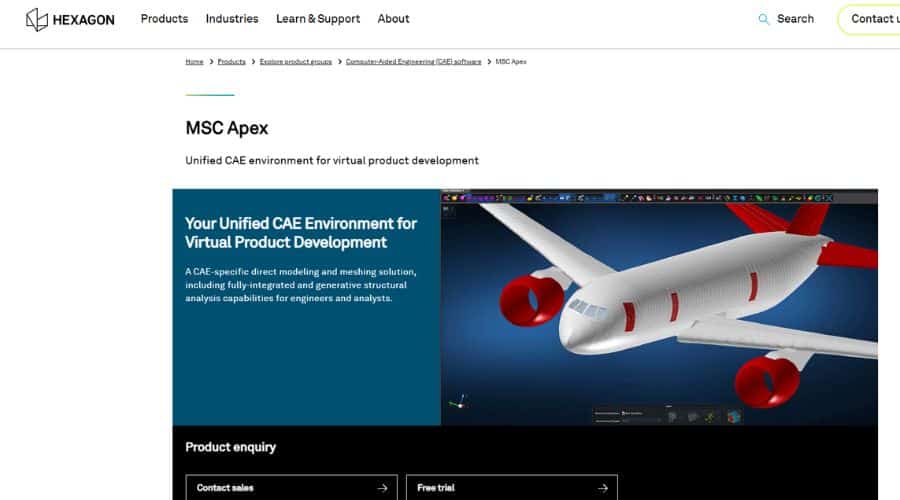Click the Search label in the header

pos(795,19)
